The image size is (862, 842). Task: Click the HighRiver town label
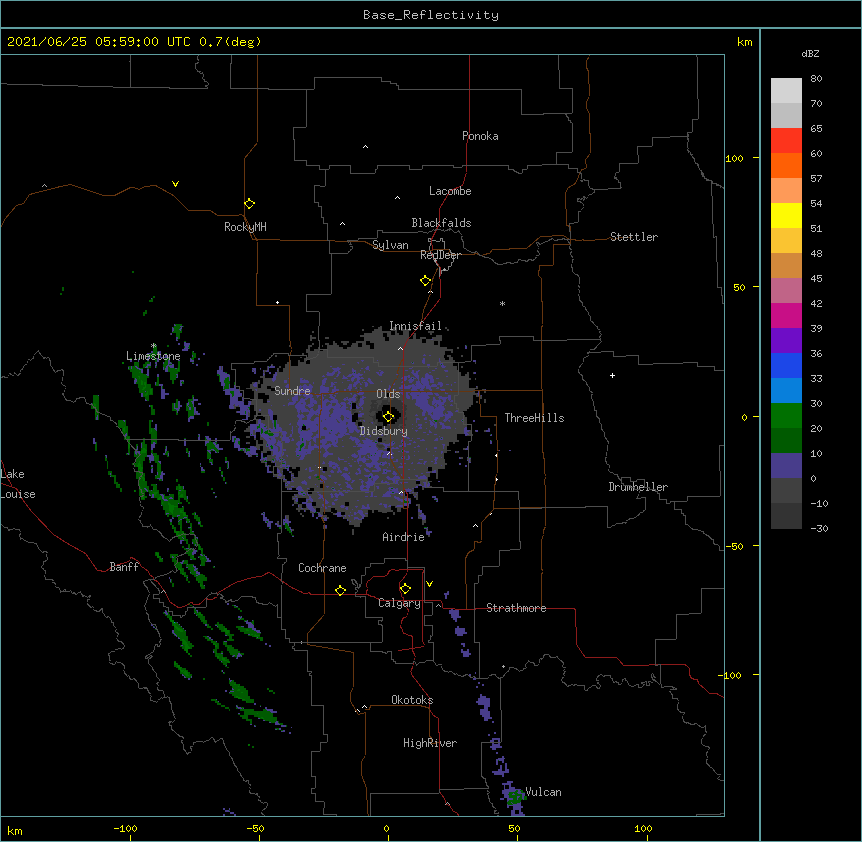[430, 743]
